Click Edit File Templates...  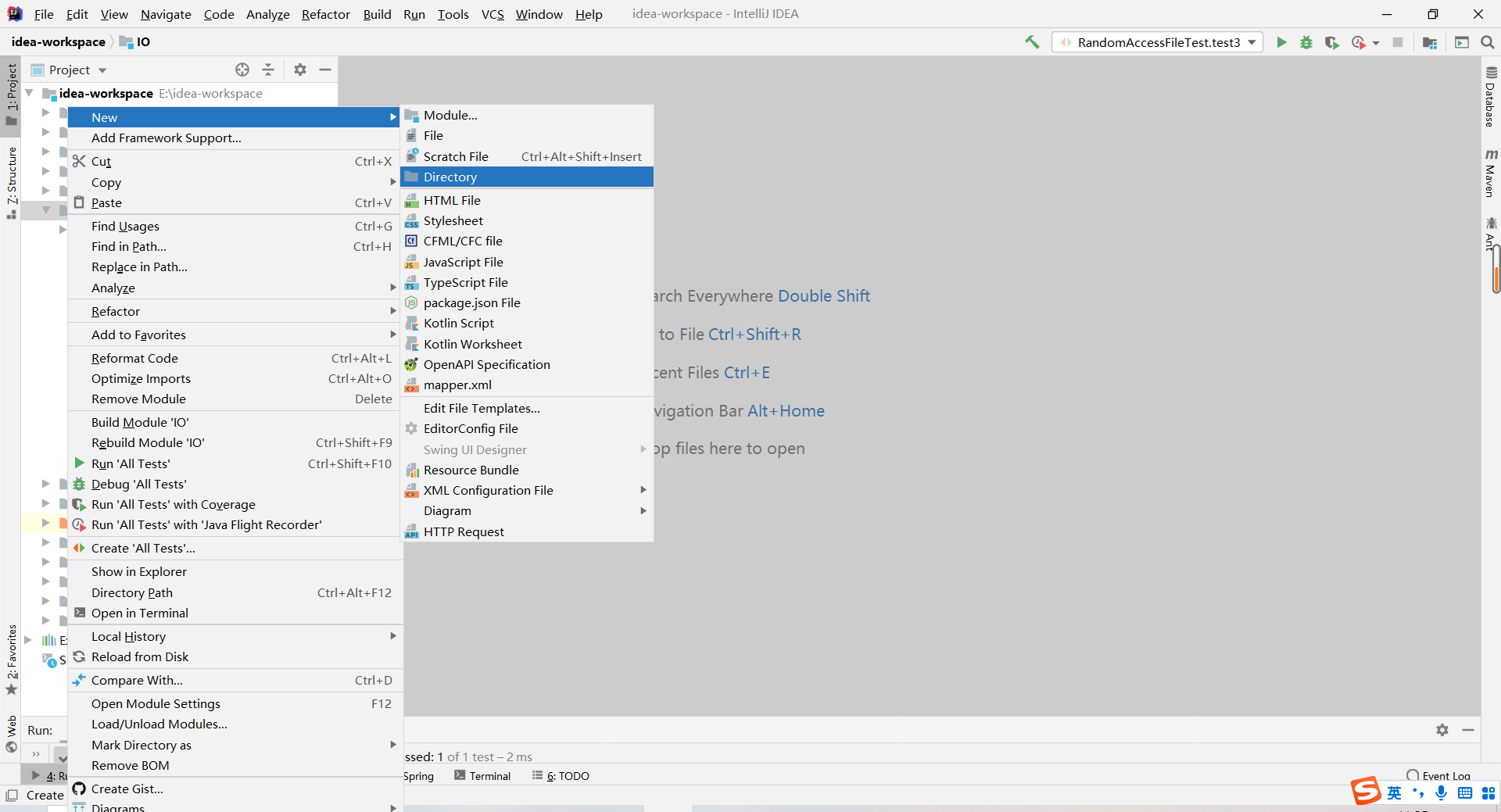click(527, 408)
